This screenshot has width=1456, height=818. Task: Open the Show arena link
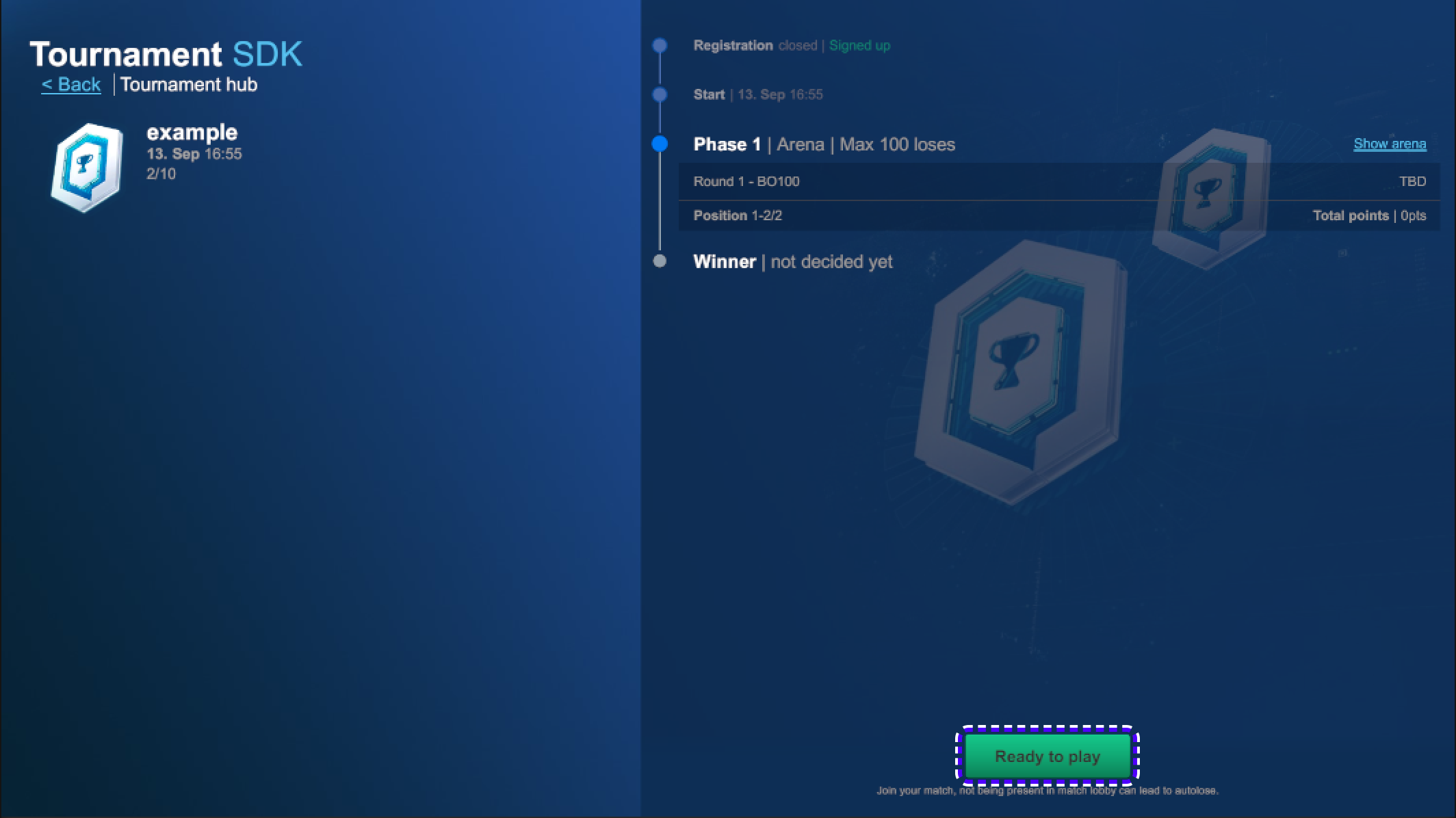[x=1389, y=144]
